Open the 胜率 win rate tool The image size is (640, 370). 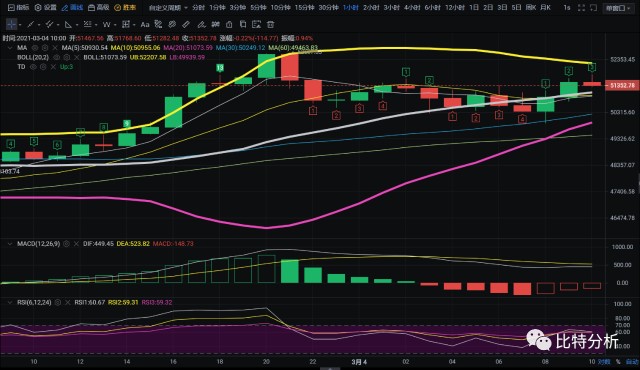pos(125,8)
